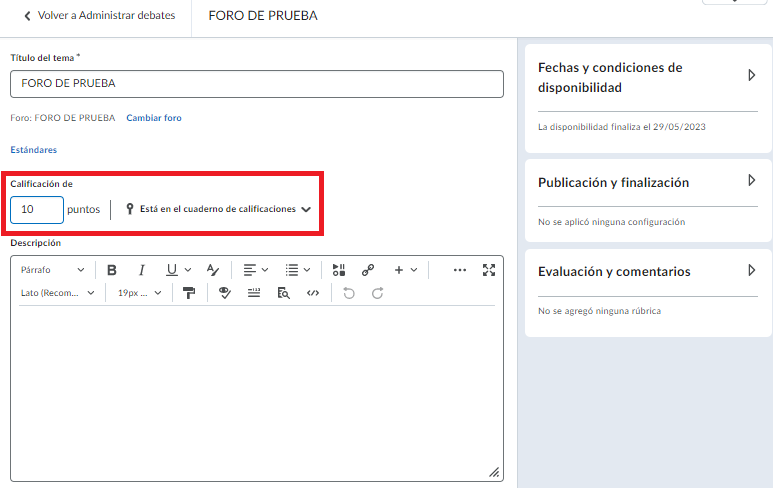
Task: Expand Fechas y condiciones de disponibilidad panel
Action: coord(751,75)
